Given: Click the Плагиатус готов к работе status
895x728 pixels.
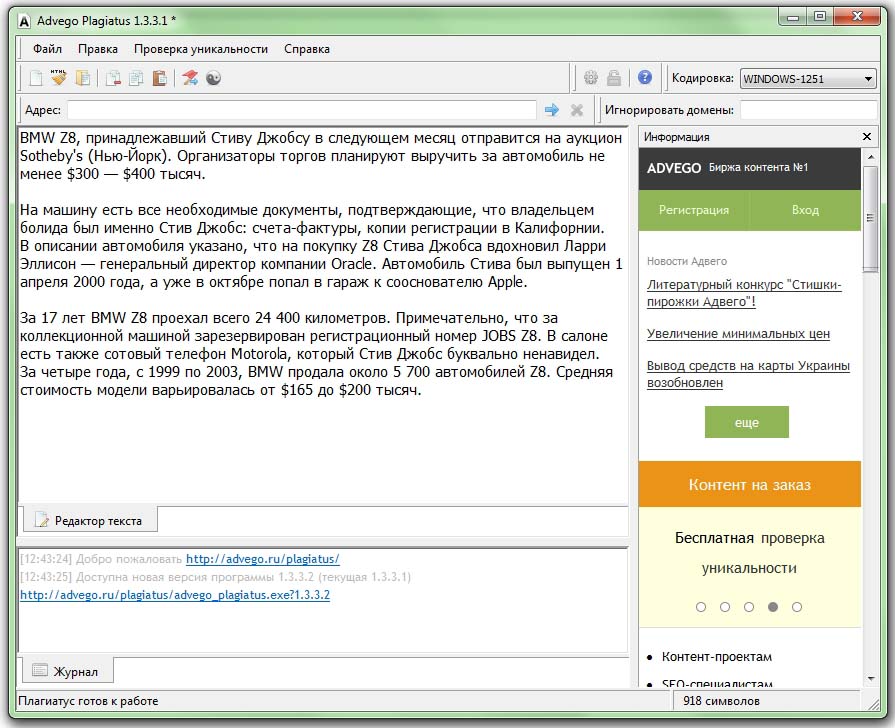Looking at the screenshot, I should point(88,701).
